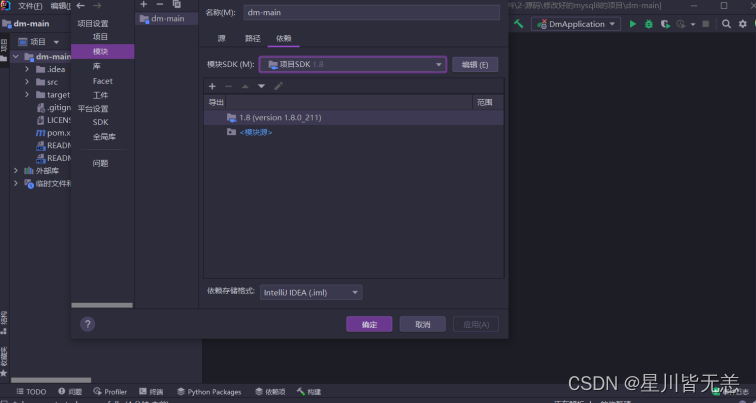756x403 pixels.
Task: Select pom.xml file in project tree
Action: (53, 133)
